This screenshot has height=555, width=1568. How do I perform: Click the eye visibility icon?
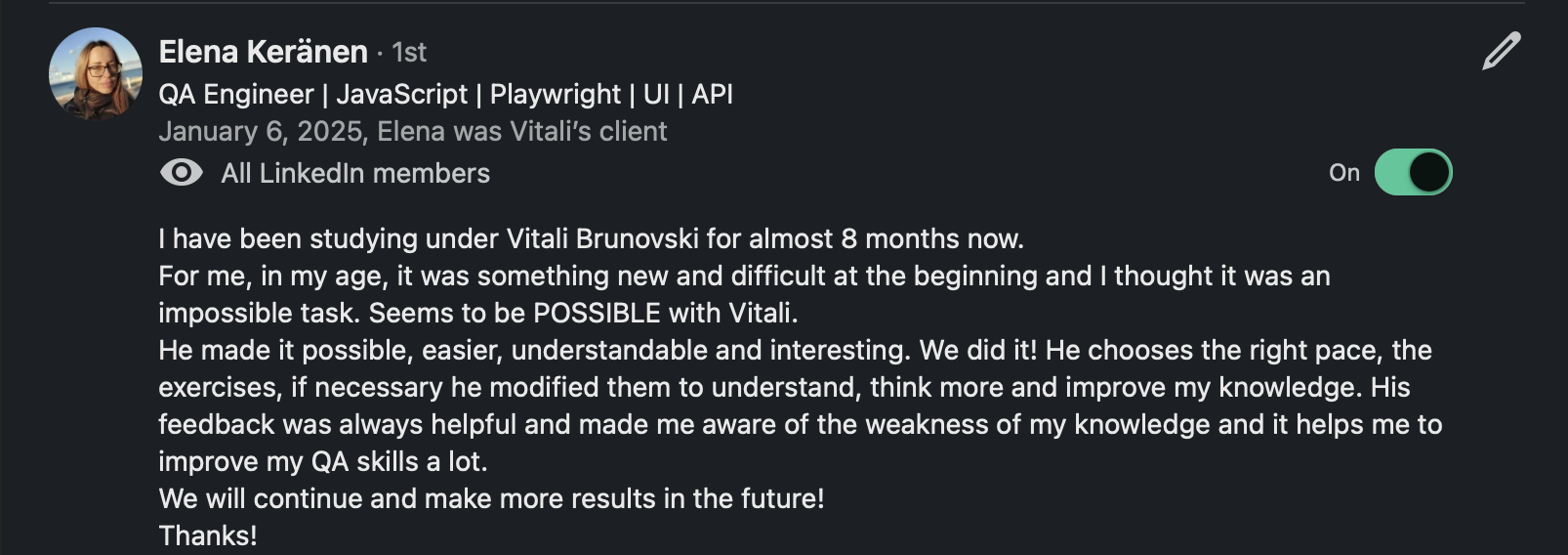[181, 173]
